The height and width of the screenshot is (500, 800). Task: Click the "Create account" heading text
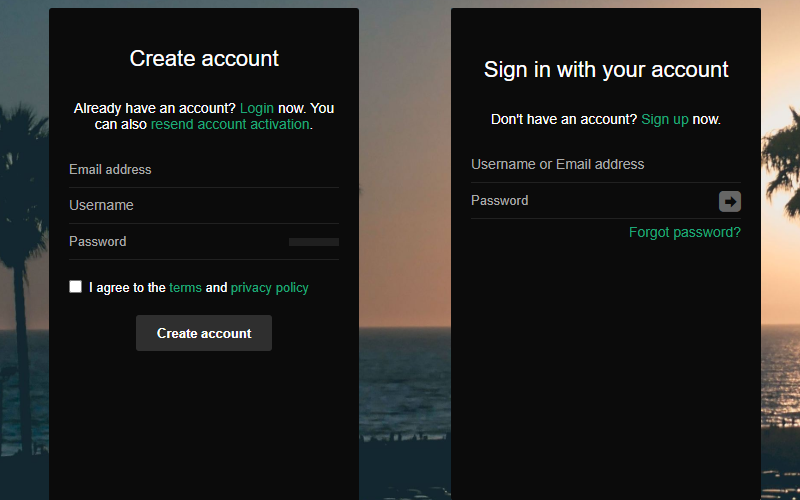pos(204,59)
